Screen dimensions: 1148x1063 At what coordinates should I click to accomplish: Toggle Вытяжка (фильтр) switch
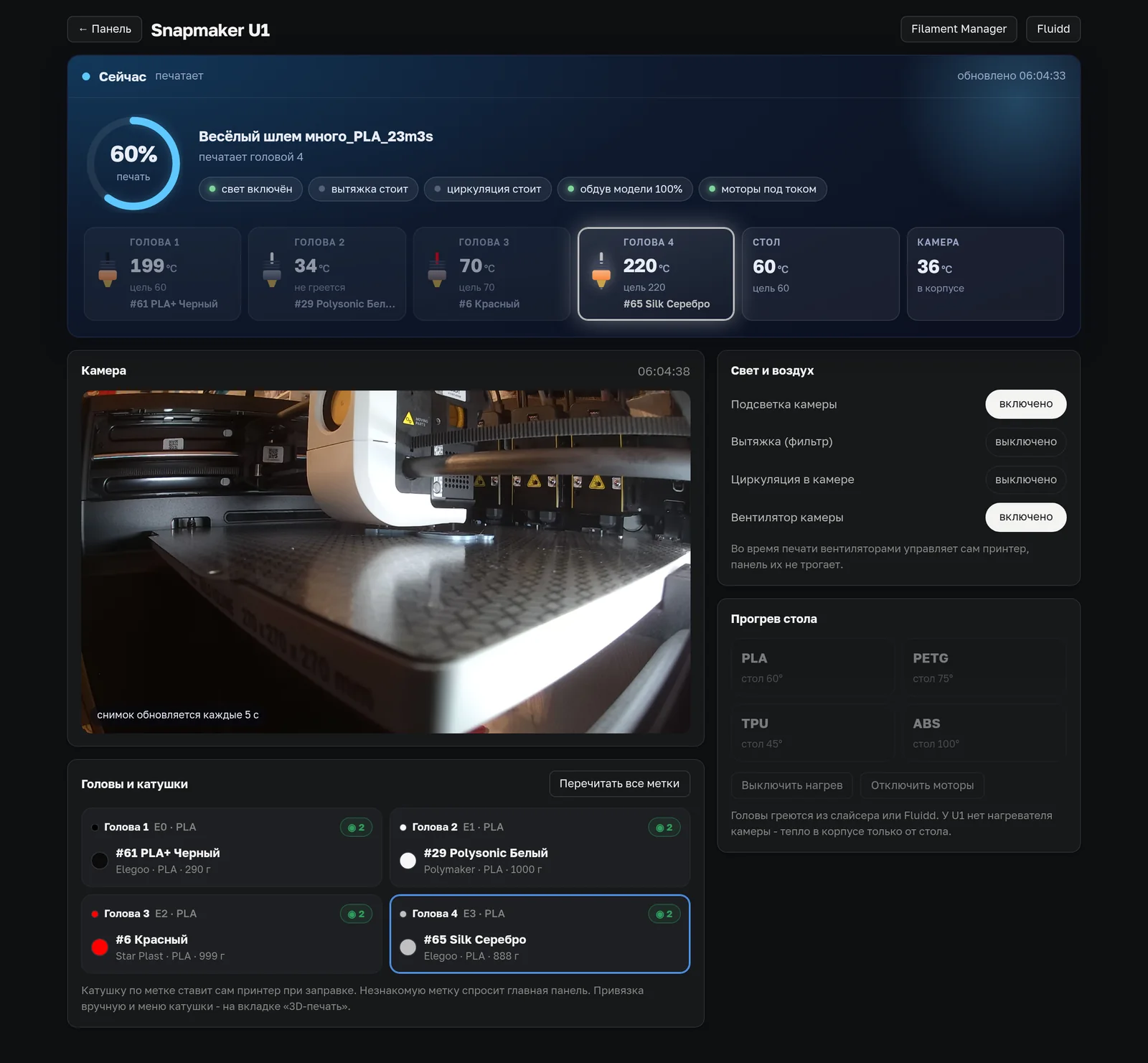pos(1025,442)
